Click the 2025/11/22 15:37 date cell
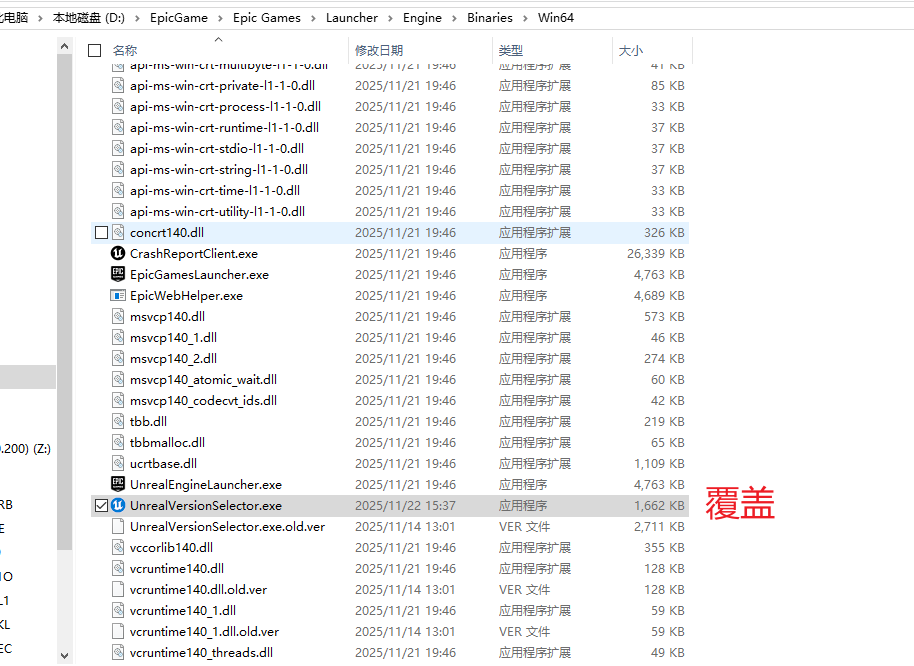Screen dimensions: 914x666 405,505
